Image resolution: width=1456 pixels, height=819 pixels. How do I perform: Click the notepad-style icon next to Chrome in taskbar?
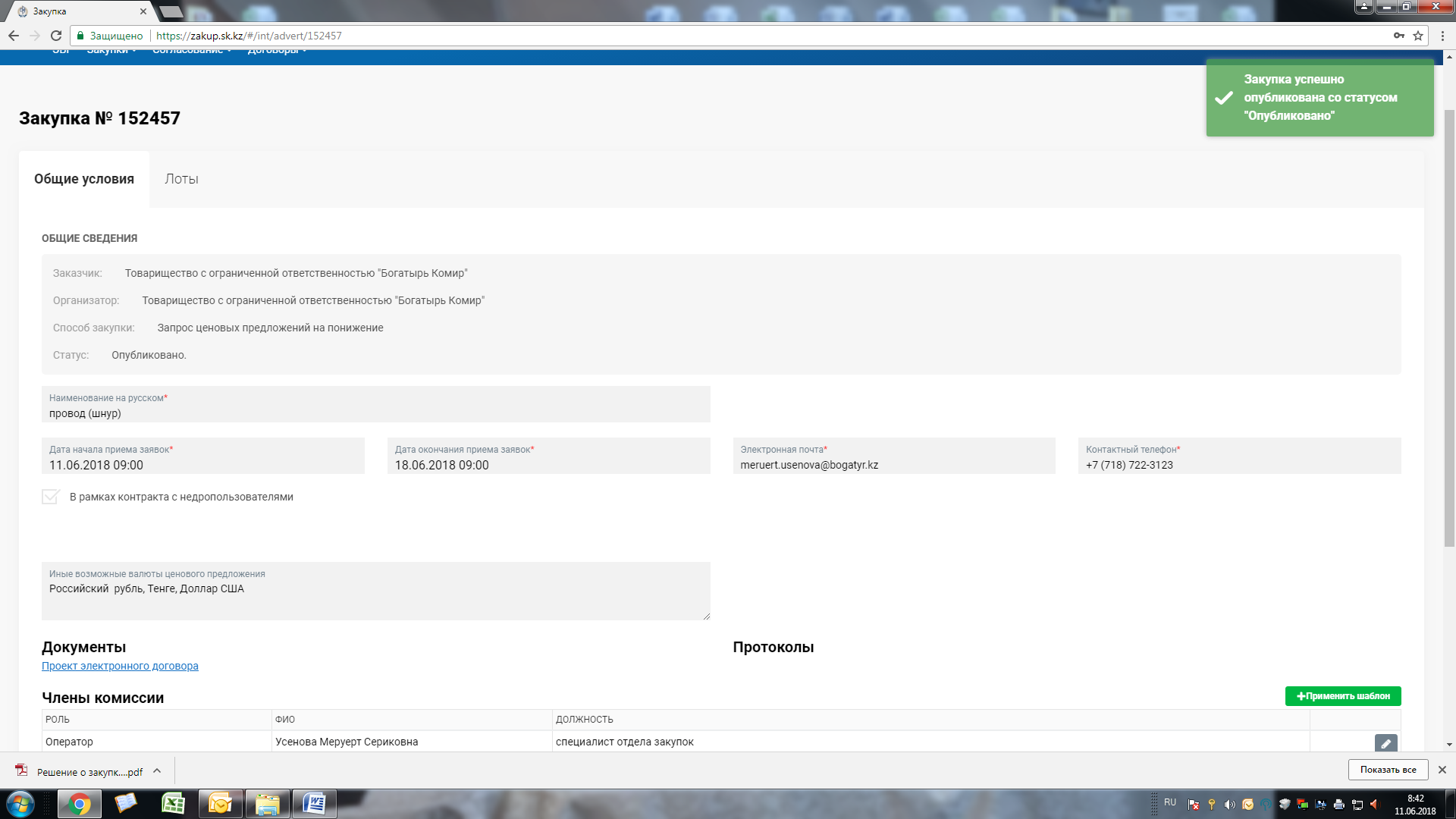click(x=125, y=804)
